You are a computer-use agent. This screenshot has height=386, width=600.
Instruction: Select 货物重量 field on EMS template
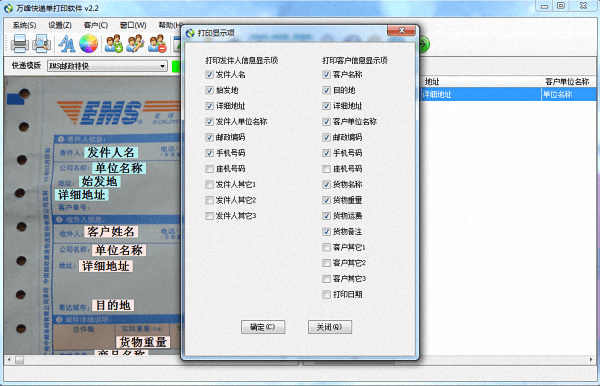[143, 342]
